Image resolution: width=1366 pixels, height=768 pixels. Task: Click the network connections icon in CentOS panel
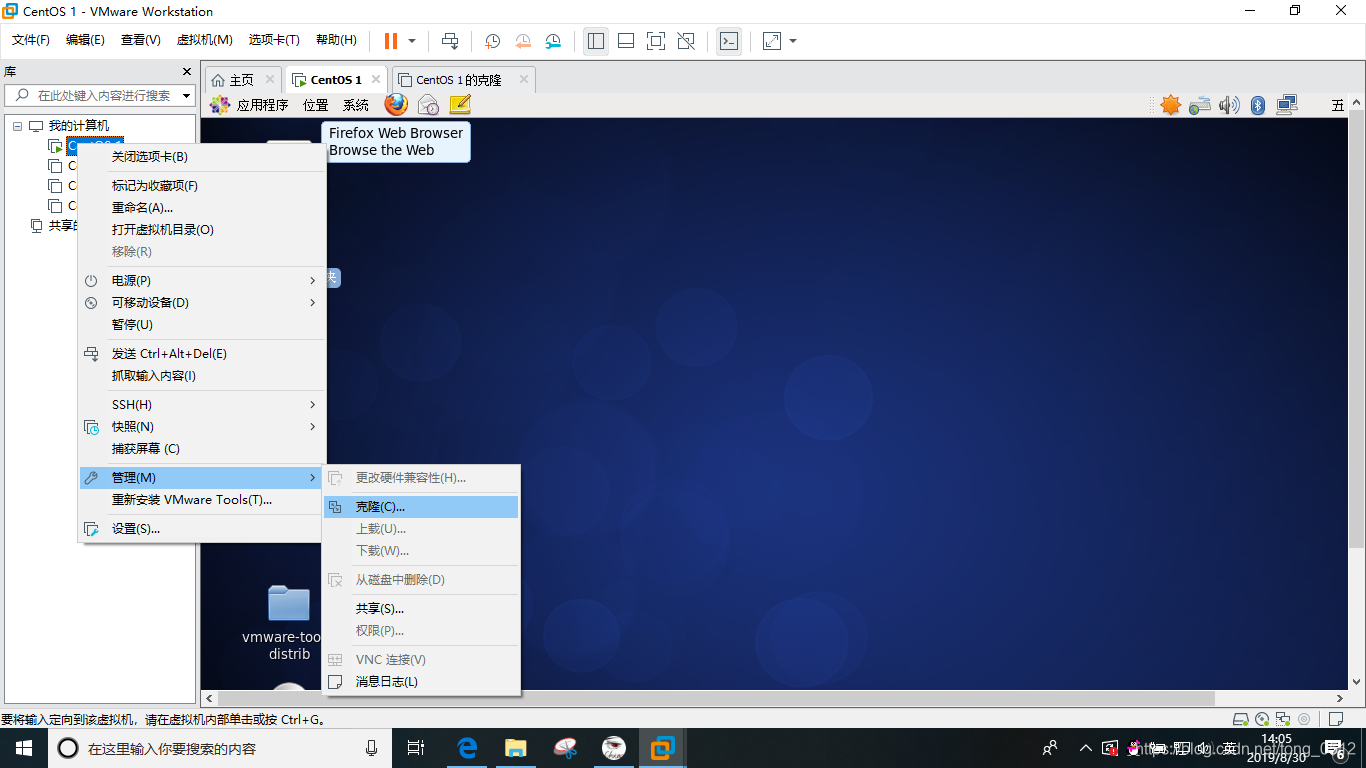click(x=1287, y=105)
